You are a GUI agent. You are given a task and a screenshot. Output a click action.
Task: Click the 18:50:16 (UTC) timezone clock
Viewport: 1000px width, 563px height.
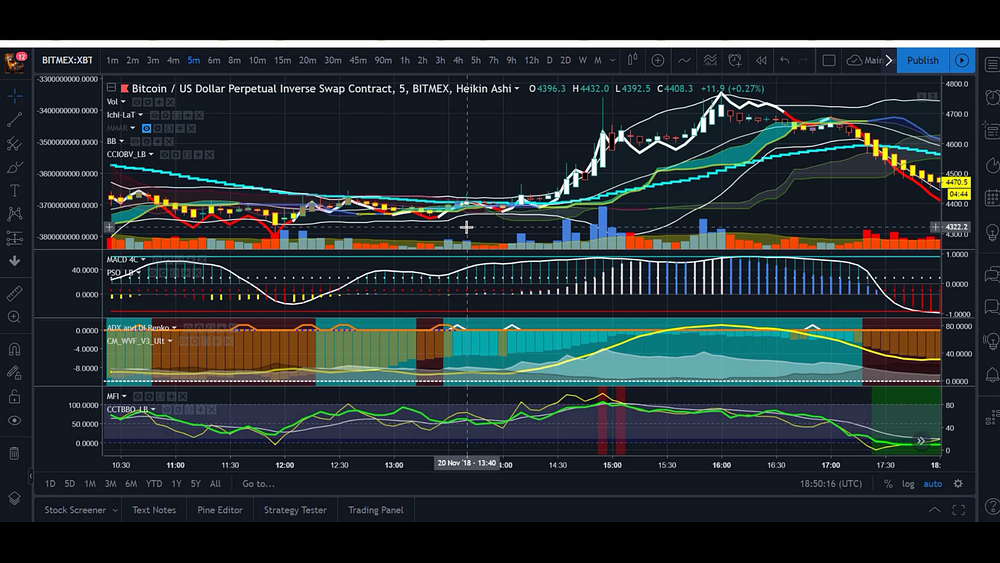pos(831,484)
